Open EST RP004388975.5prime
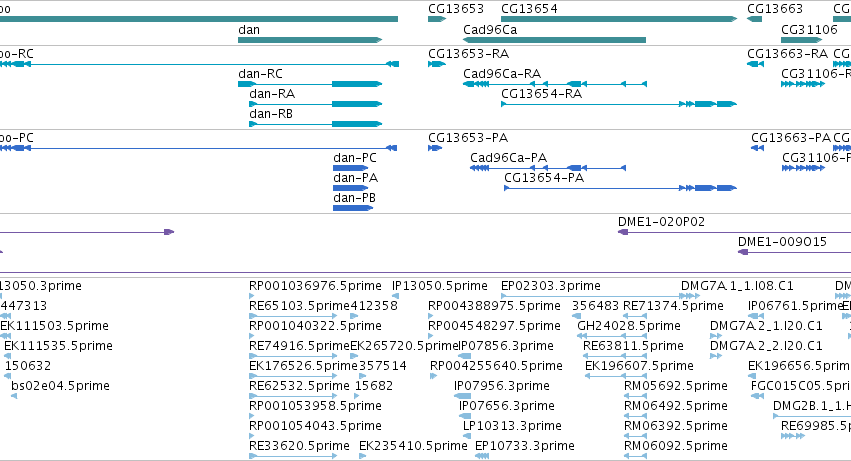 click(494, 306)
